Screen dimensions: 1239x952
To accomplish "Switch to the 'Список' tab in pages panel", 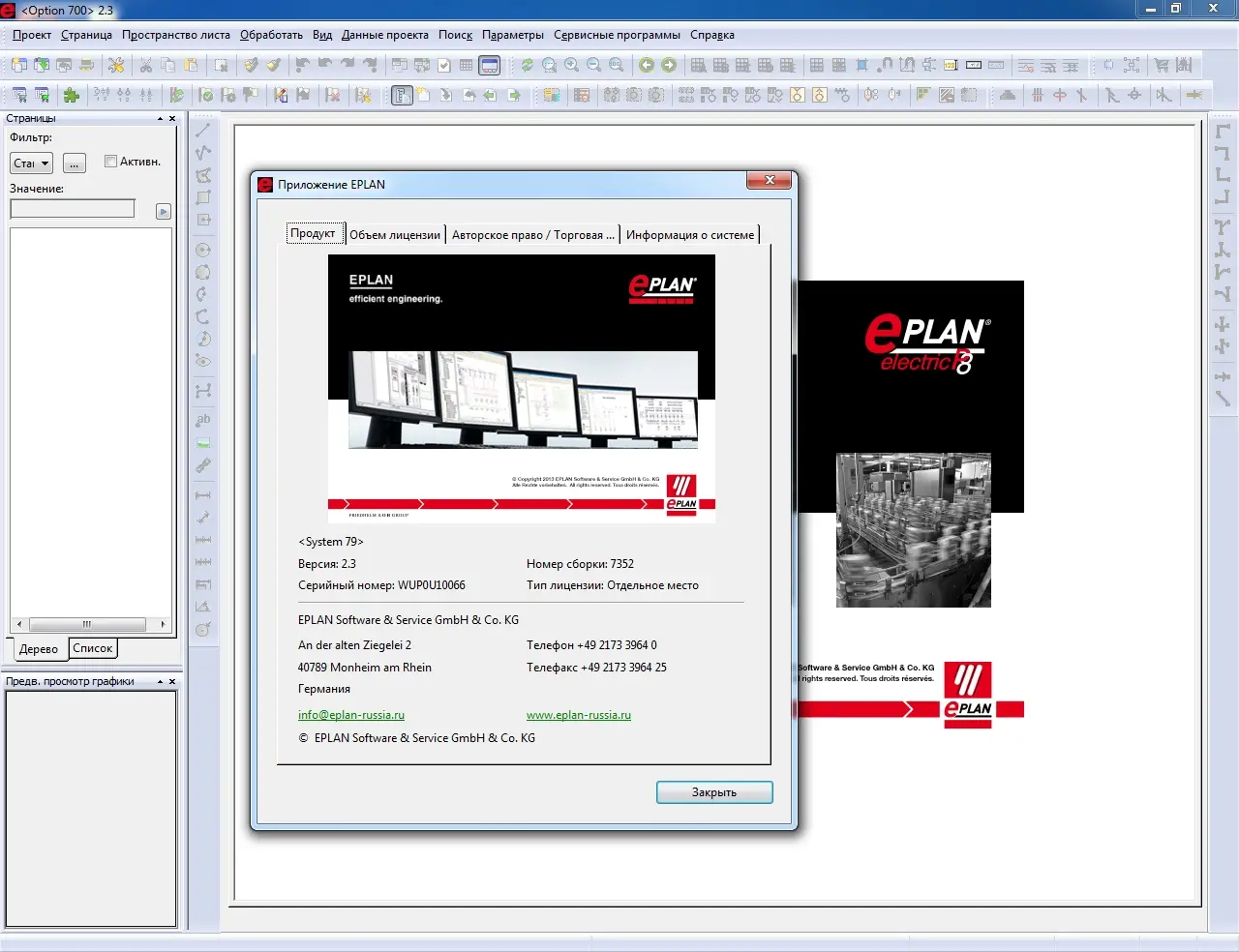I will pos(93,648).
